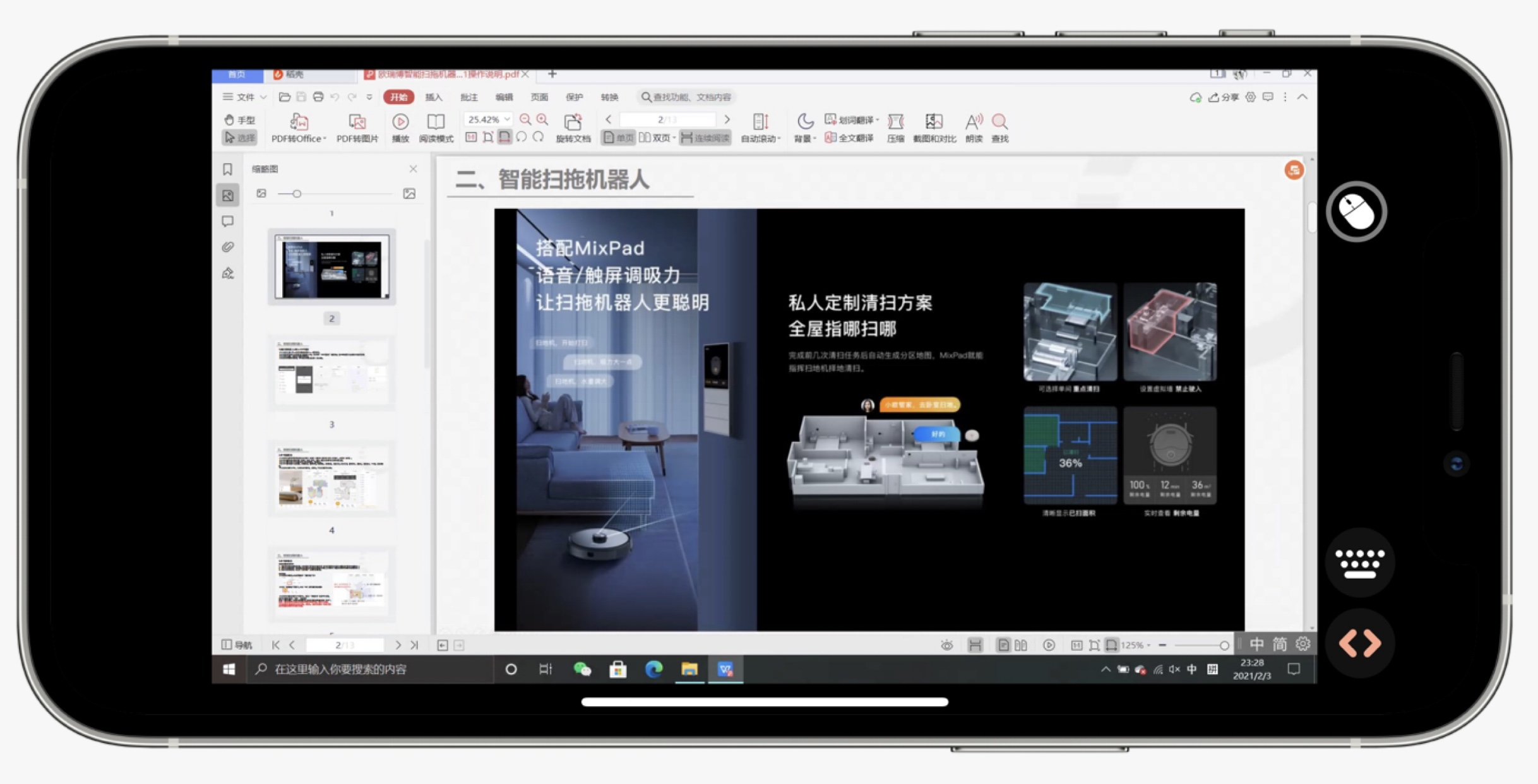Set actual size 1:1 view icon

point(471,137)
